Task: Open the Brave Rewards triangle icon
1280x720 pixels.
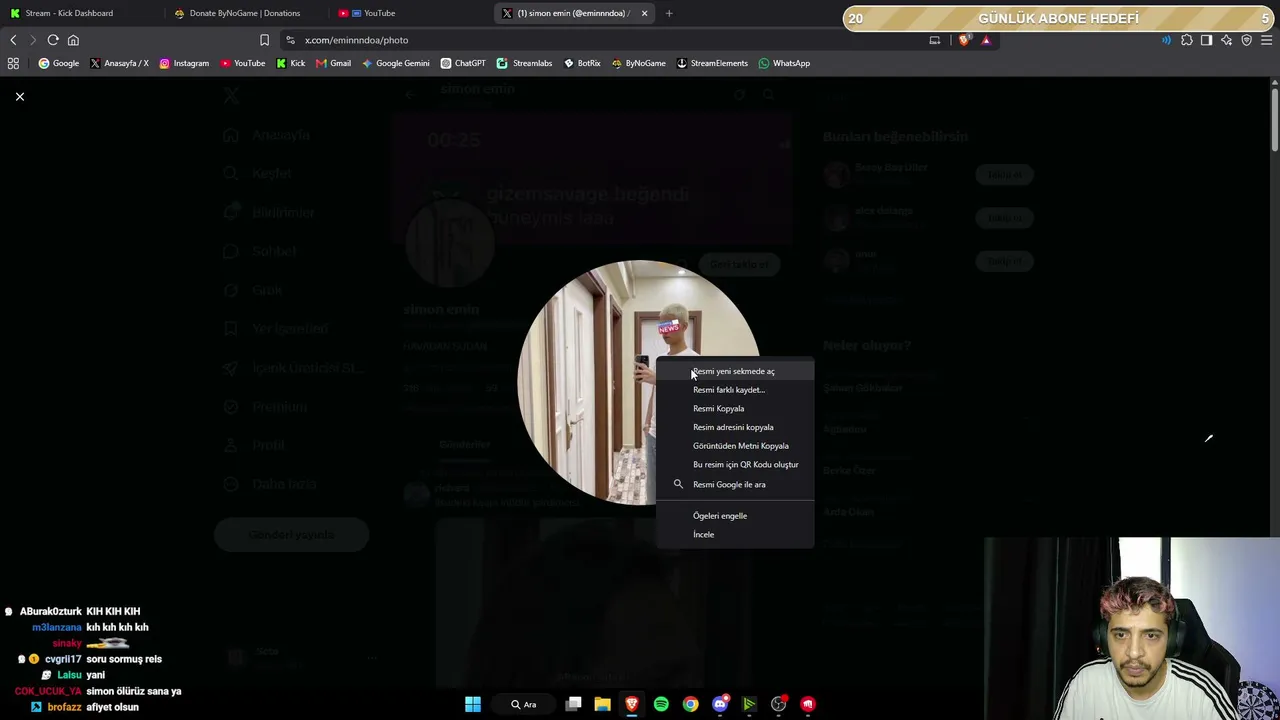Action: (x=986, y=40)
